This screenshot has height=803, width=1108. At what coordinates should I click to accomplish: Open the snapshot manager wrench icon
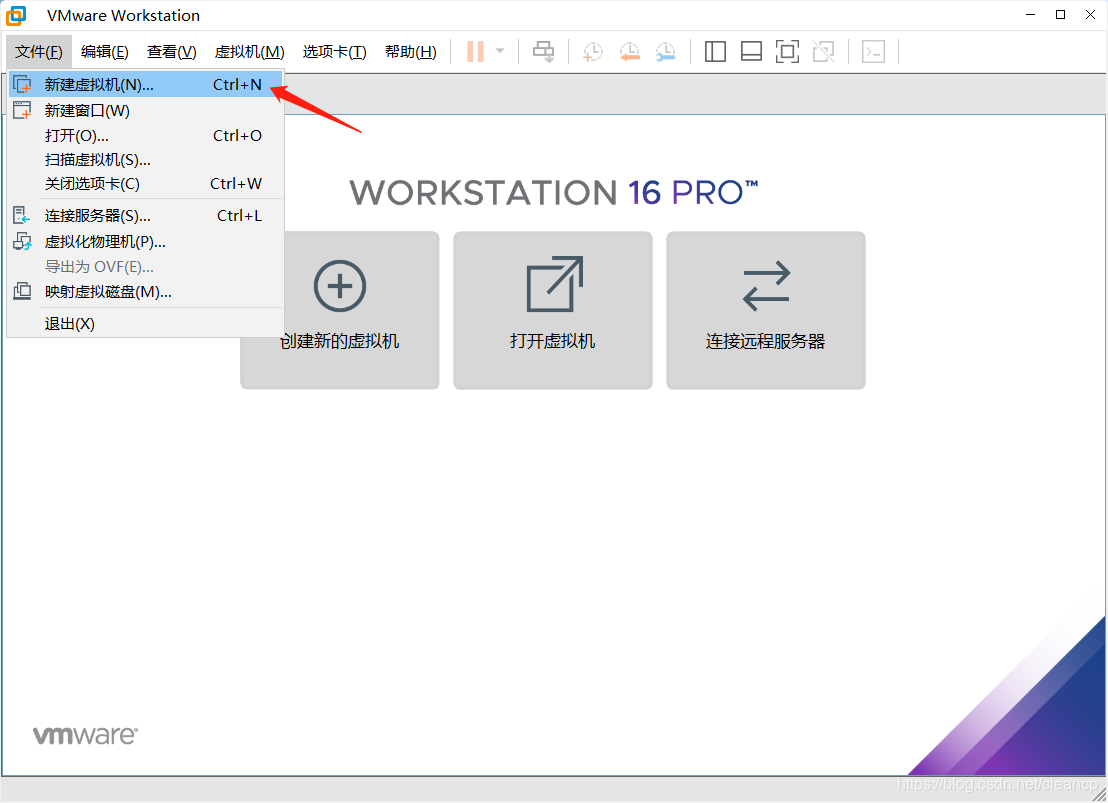666,52
